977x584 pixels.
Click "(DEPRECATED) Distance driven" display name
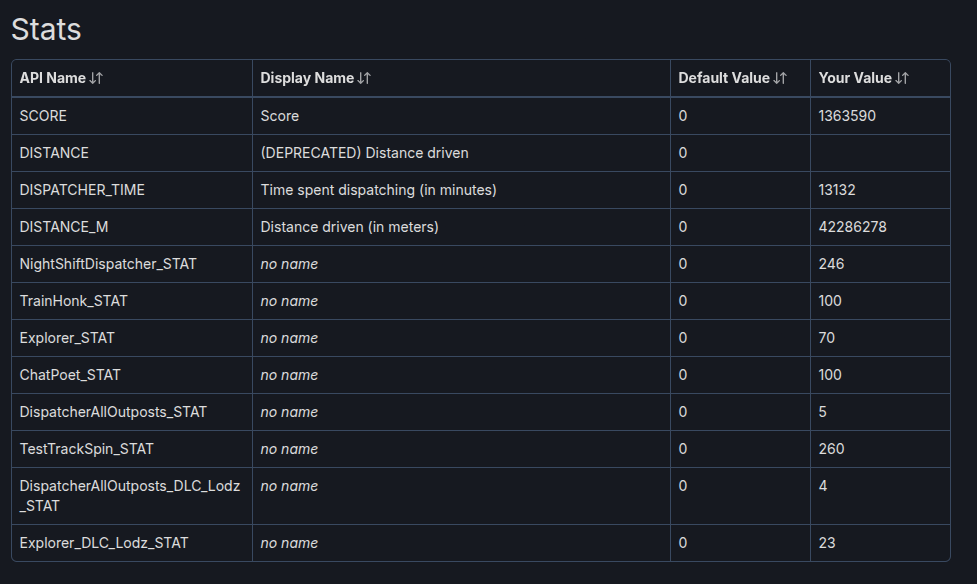(x=364, y=153)
